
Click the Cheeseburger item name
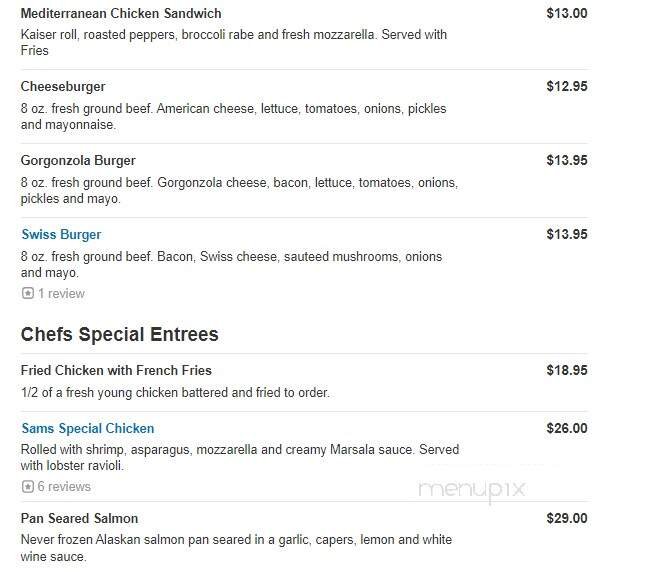[x=63, y=87]
